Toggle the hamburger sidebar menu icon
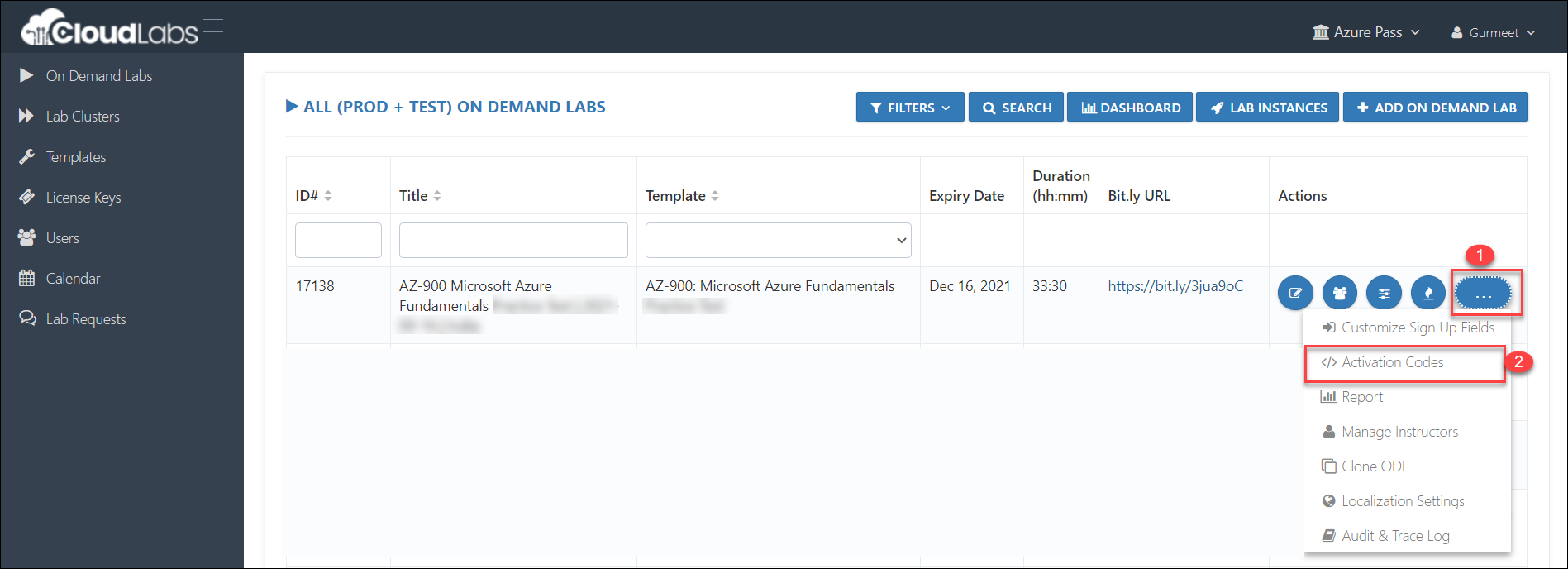The image size is (1568, 569). point(213,26)
